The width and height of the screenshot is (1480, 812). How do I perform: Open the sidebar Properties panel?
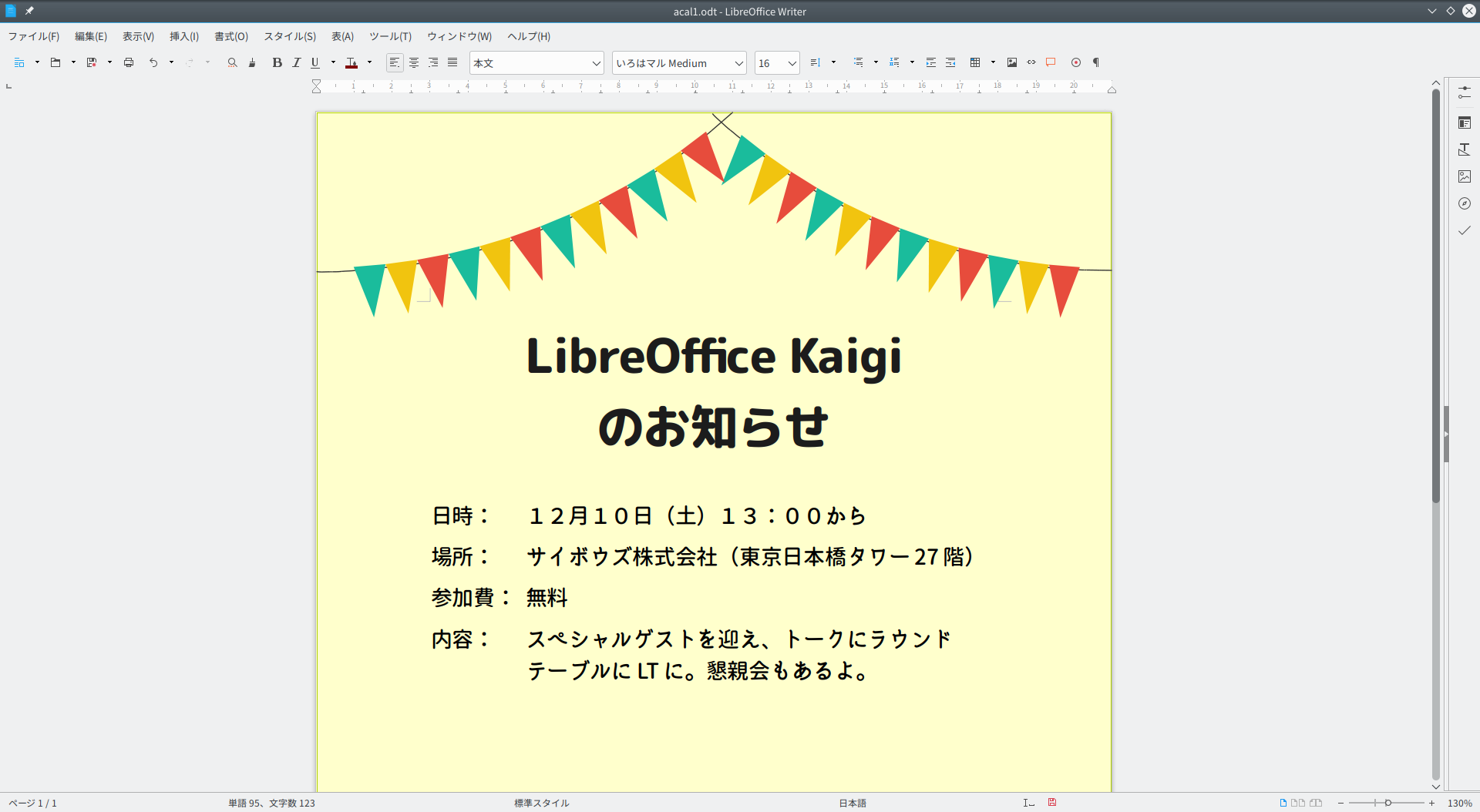point(1465,122)
